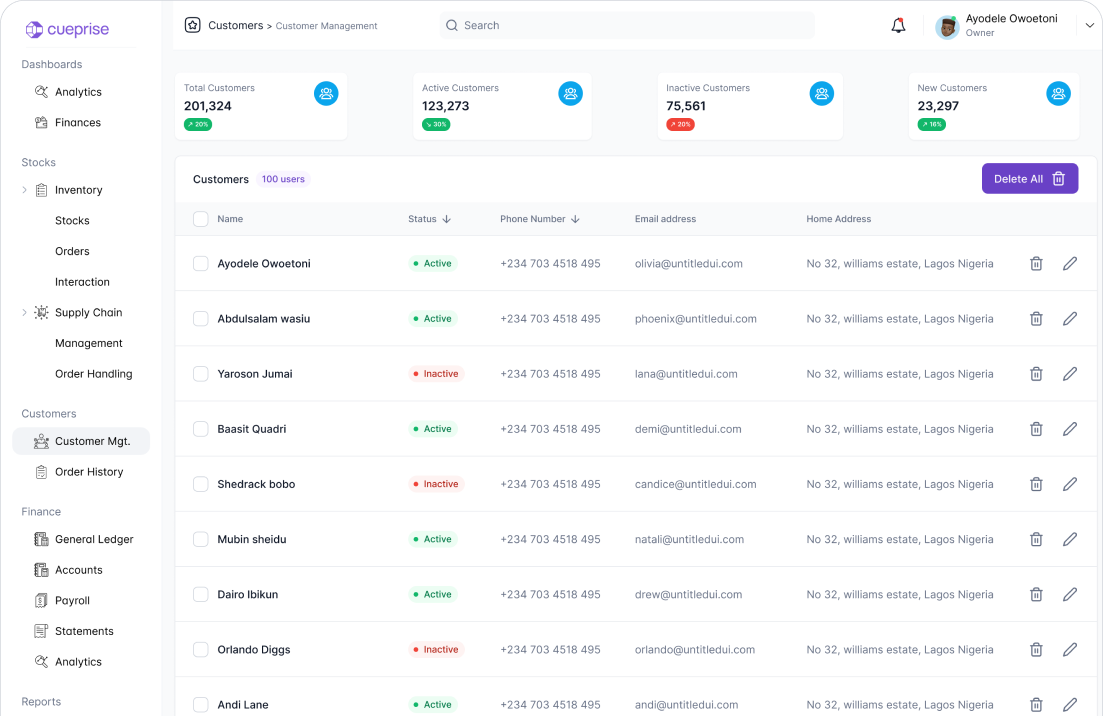Click the Customers breadcrumb link
This screenshot has height=716, width=1103.
pyautogui.click(x=235, y=25)
